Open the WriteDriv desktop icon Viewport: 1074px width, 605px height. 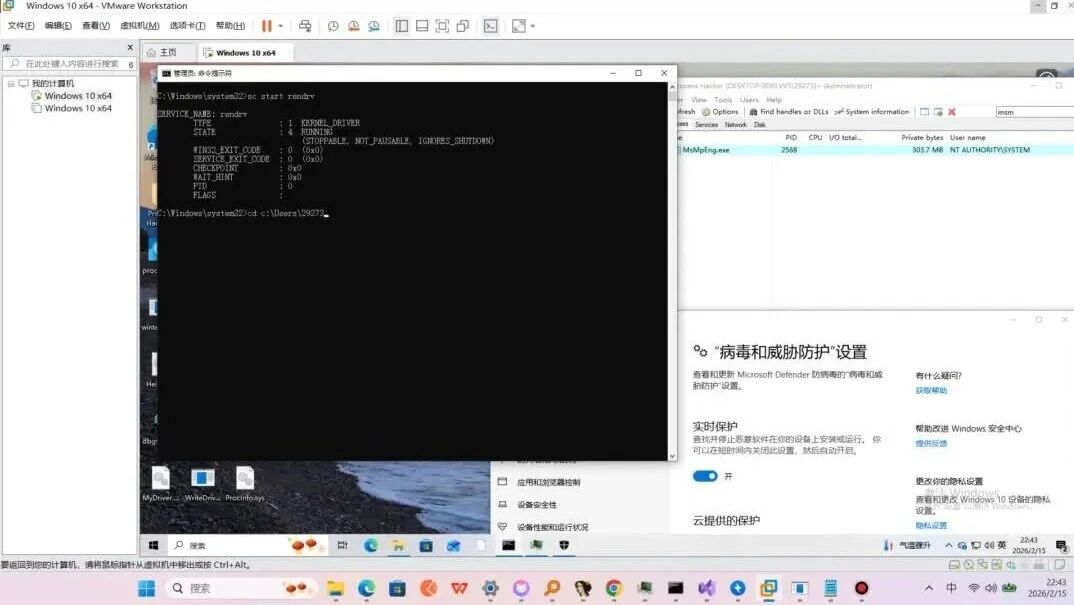tap(203, 483)
